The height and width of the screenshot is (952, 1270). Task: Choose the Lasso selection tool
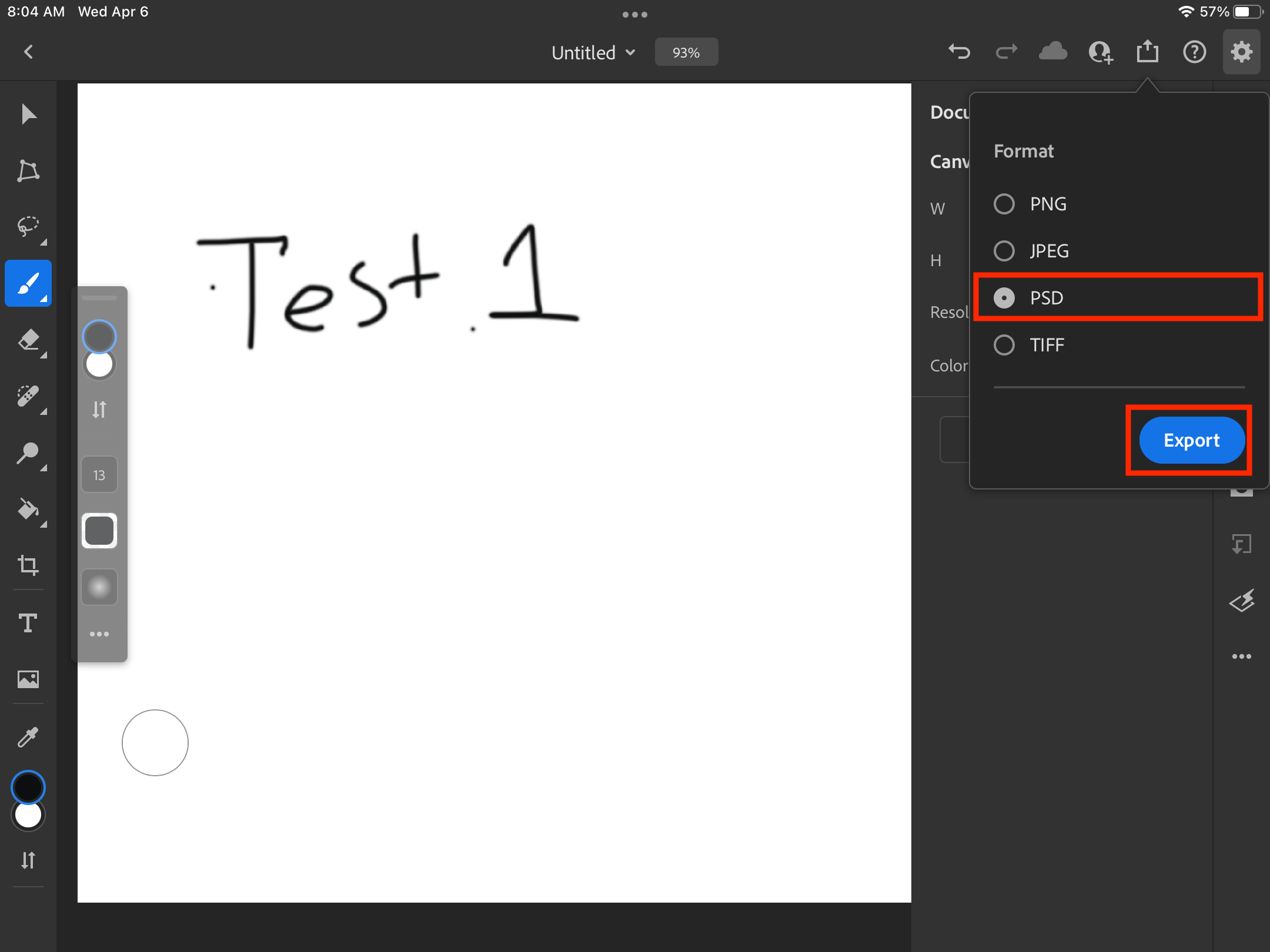(x=28, y=227)
